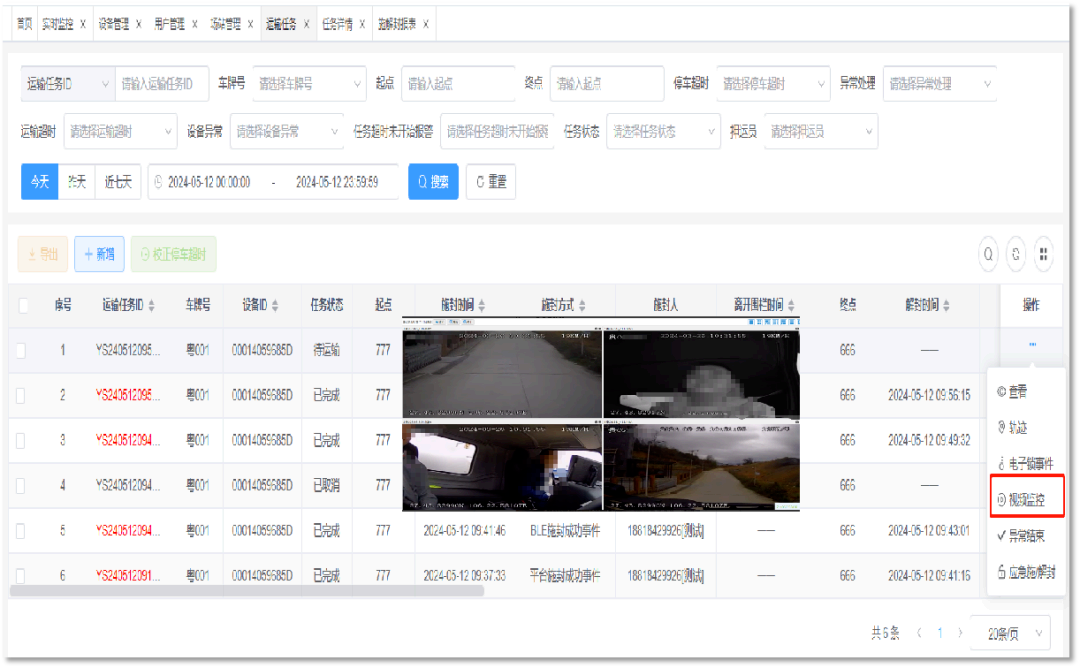Click the blue three-dot more icon in row 1
Screen dimensions: 1080x668
[x=1032, y=344]
